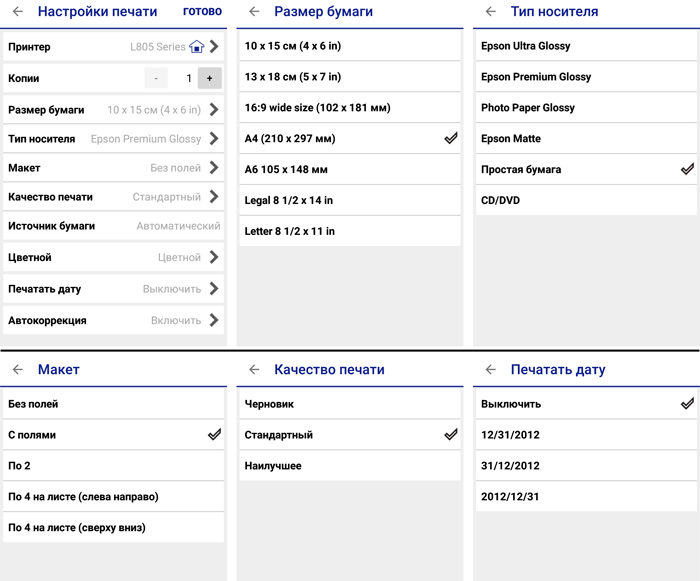
Task: Select Letter 8 1/2 x 11 in
Action: [350, 231]
